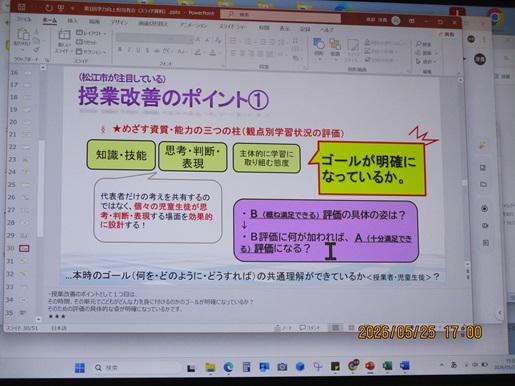Switch to the Animations (アニメーション) tab
Viewport: 515px width, 386px height.
pyautogui.click(x=193, y=25)
